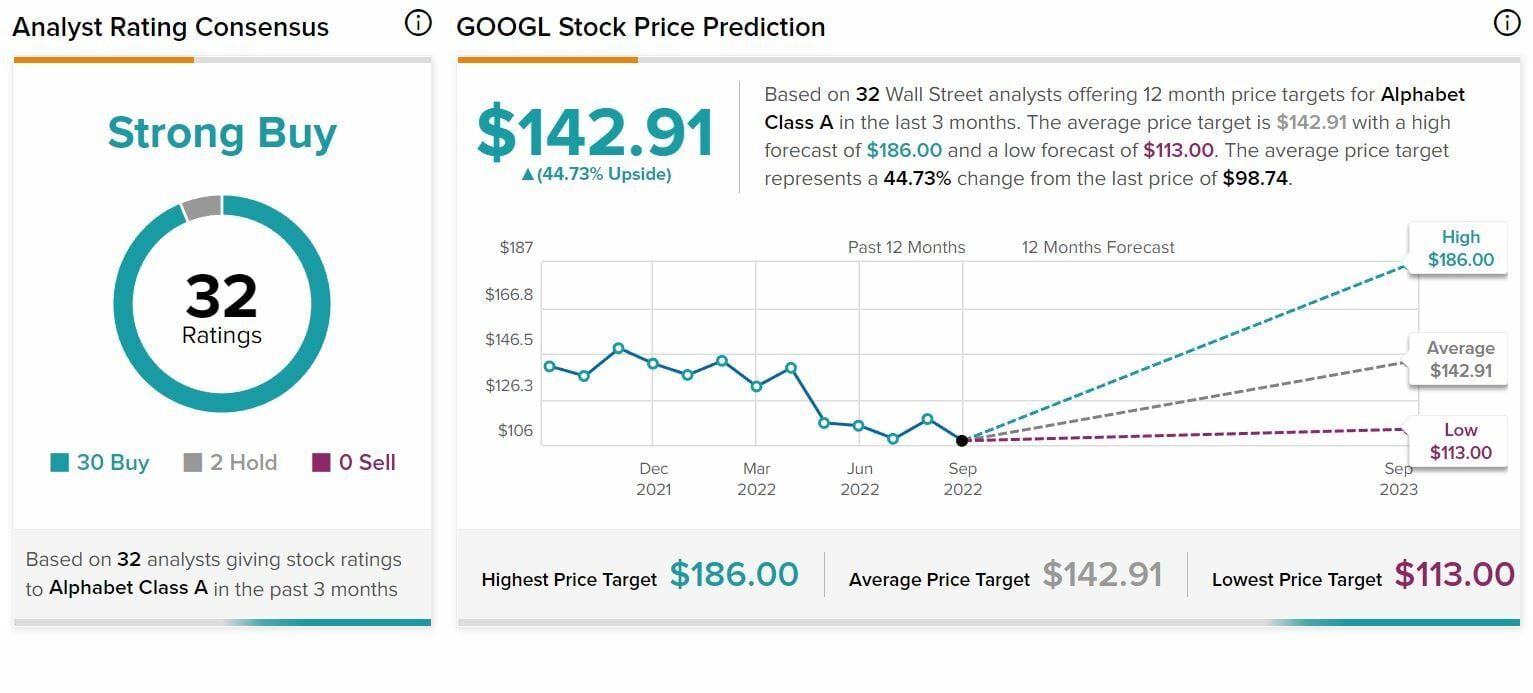This screenshot has width=1533, height=693.
Task: Select the Average $142.91 forecast tag
Action: [x=1459, y=360]
